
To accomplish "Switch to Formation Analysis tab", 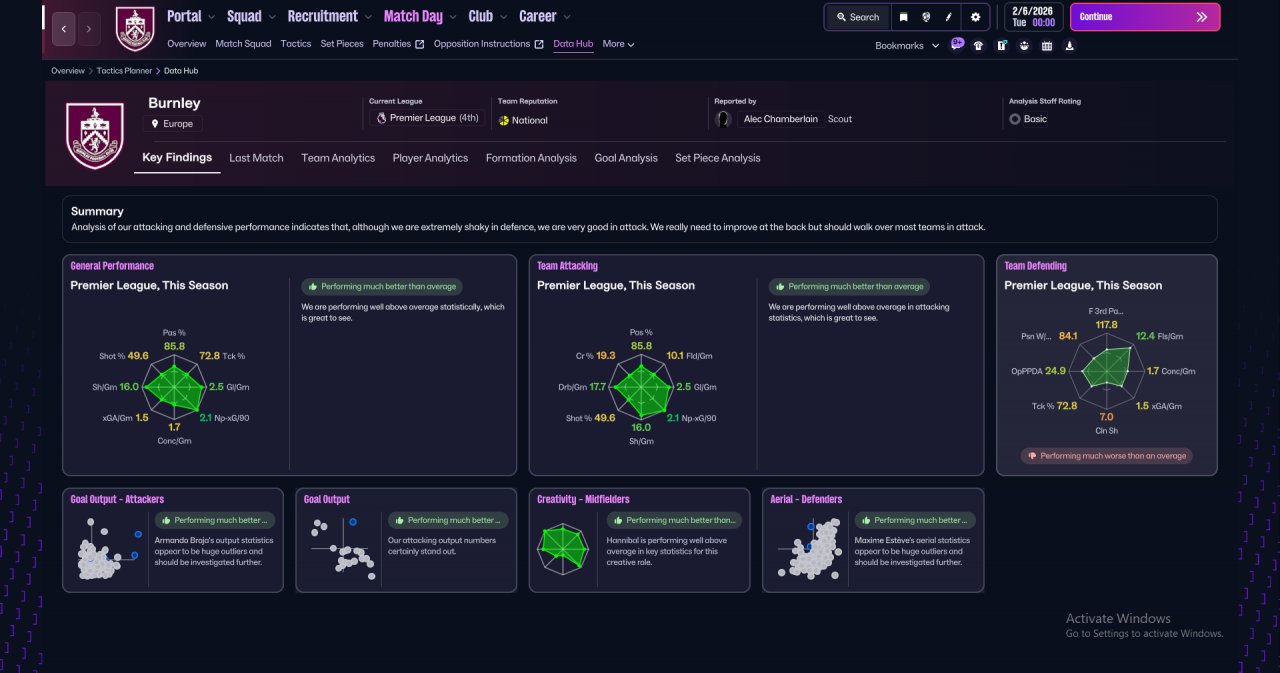I will point(531,158).
